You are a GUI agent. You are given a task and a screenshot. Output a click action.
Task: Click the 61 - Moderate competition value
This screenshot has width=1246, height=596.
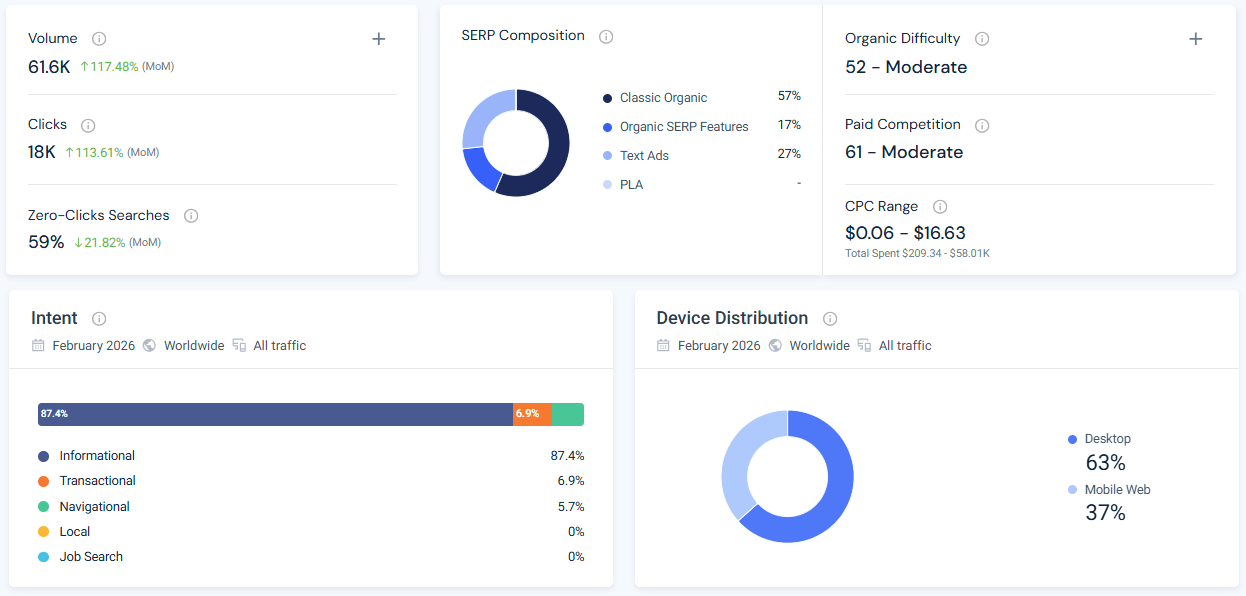tap(904, 153)
